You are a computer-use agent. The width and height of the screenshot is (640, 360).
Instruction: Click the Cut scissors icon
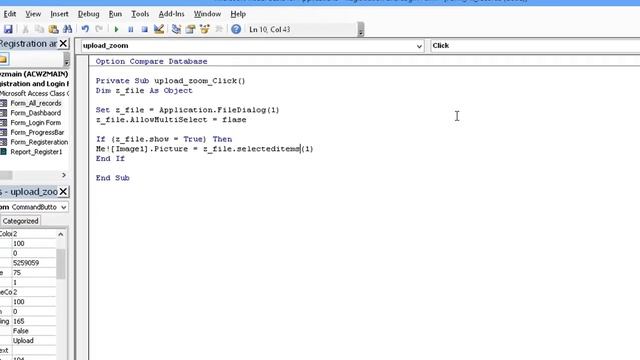point(25,29)
